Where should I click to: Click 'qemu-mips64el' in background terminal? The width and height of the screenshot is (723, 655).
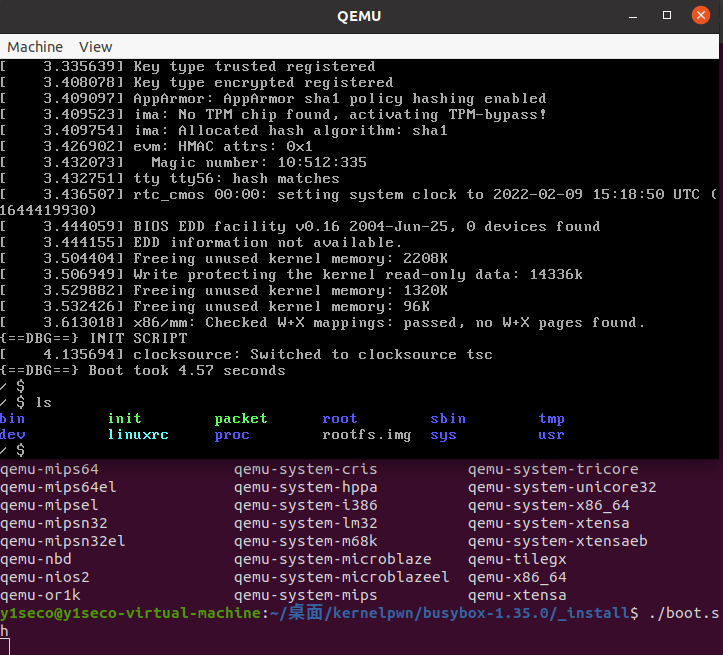tap(58, 487)
